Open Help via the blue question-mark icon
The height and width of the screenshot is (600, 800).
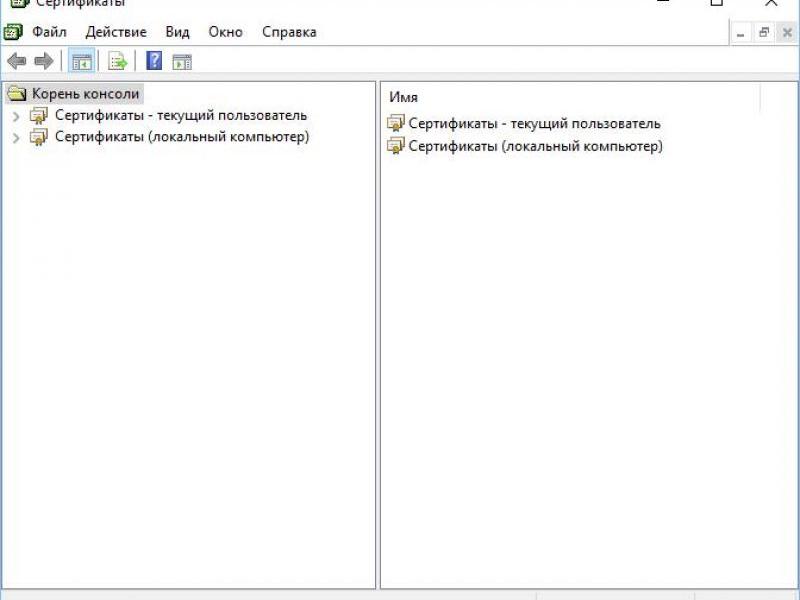[x=154, y=61]
